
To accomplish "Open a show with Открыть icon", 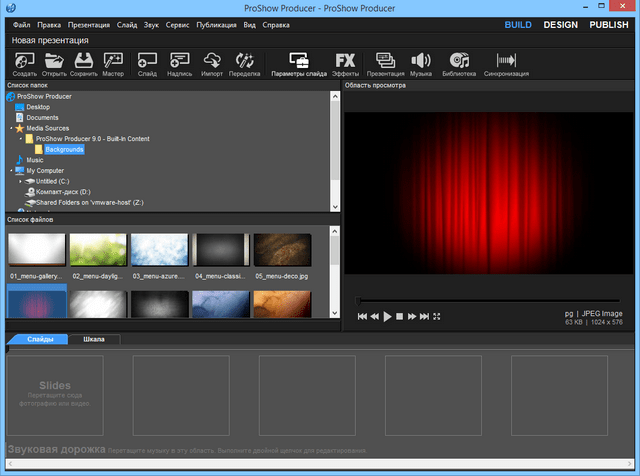I will click(x=54, y=62).
